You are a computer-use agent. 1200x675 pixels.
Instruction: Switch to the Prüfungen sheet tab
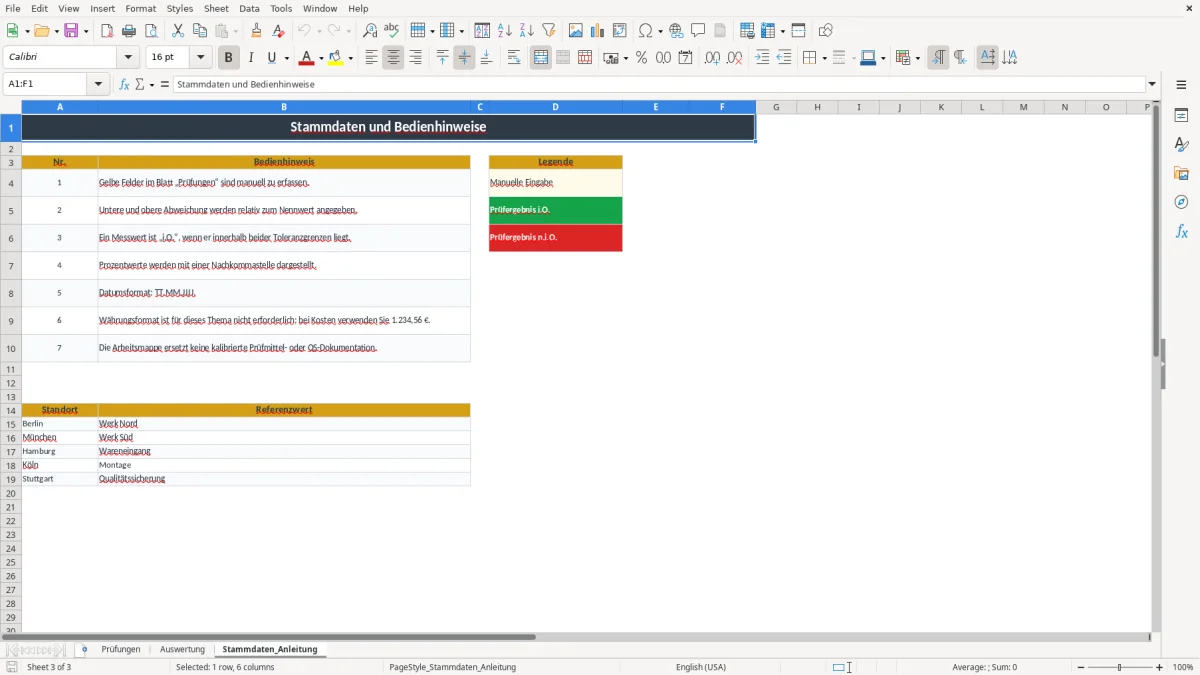[x=121, y=649]
